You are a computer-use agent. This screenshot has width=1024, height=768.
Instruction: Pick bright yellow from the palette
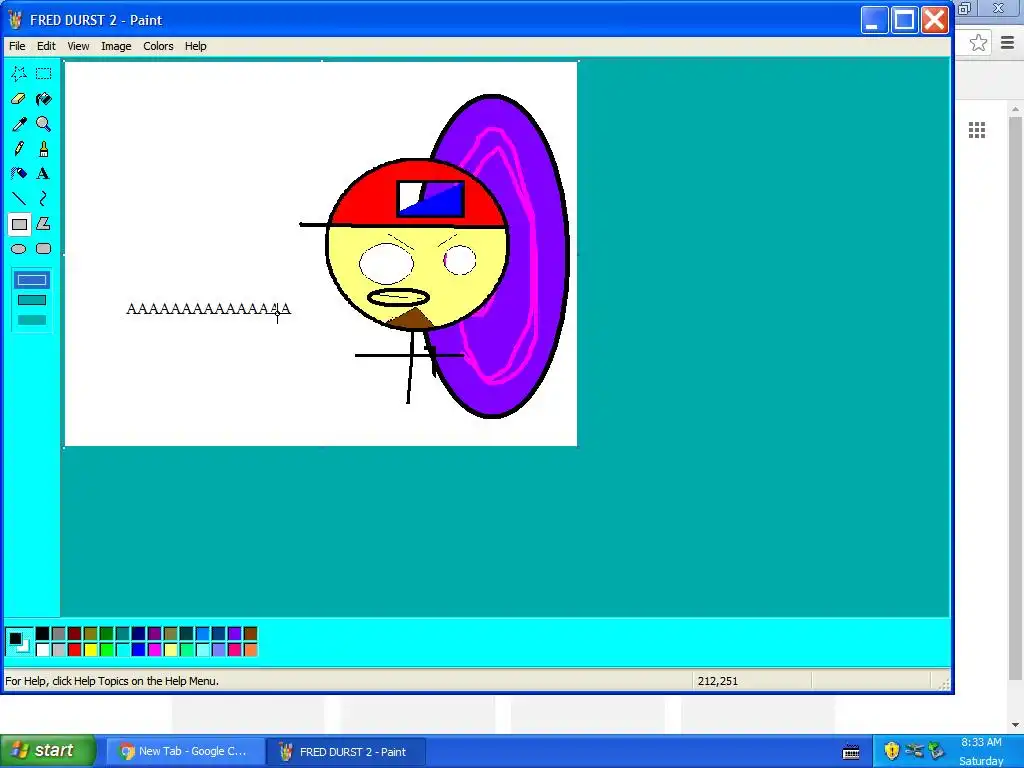[91, 650]
